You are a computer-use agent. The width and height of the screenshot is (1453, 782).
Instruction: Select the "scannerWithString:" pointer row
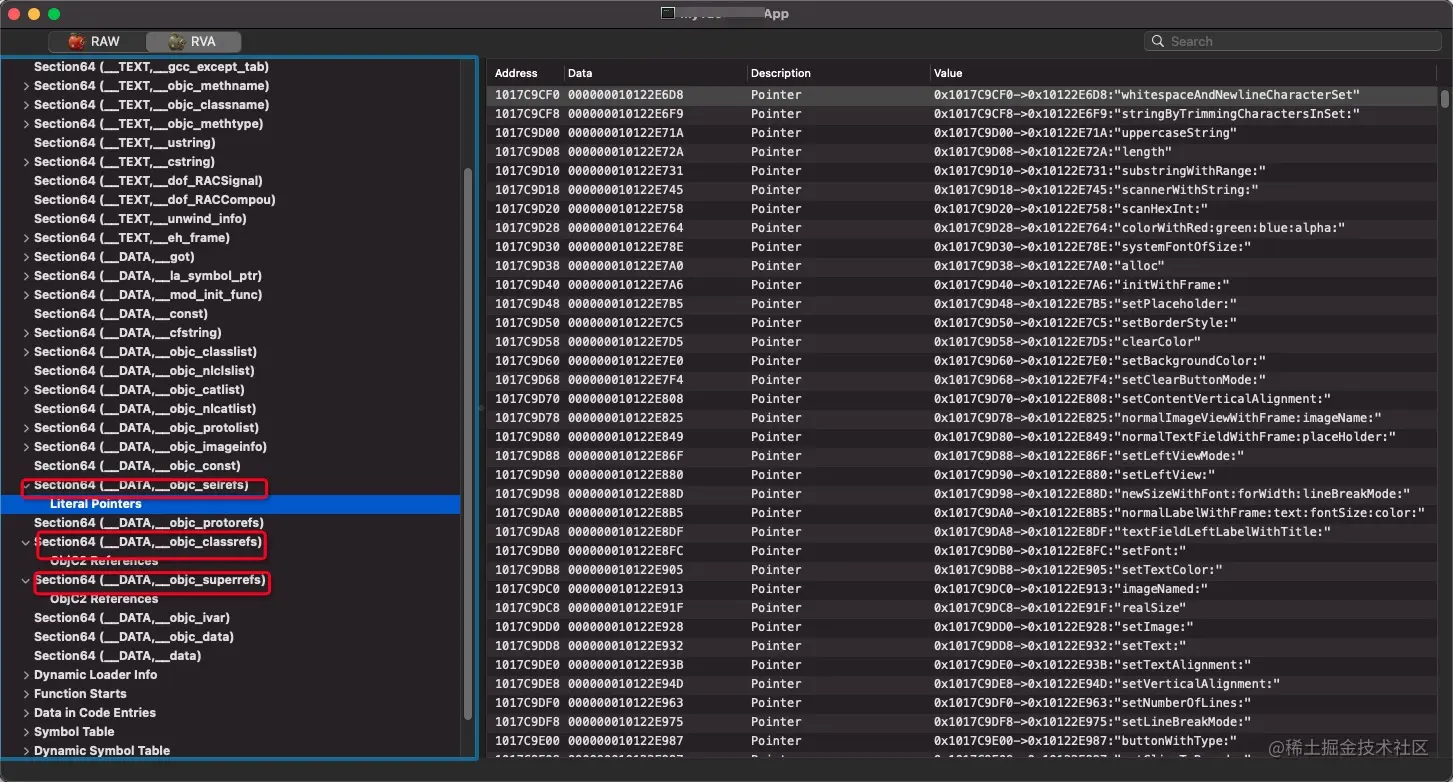click(964, 190)
